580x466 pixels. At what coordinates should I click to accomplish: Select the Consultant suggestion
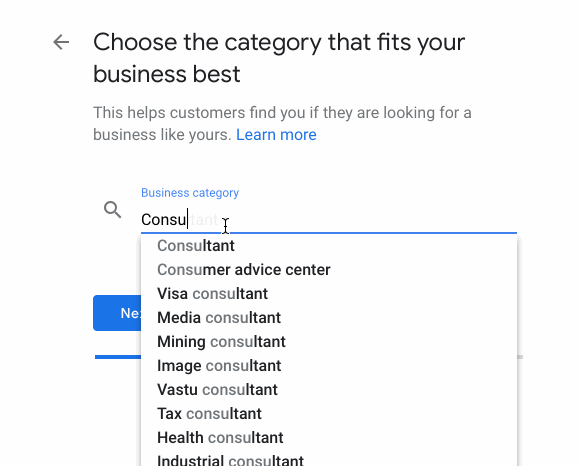point(329,246)
